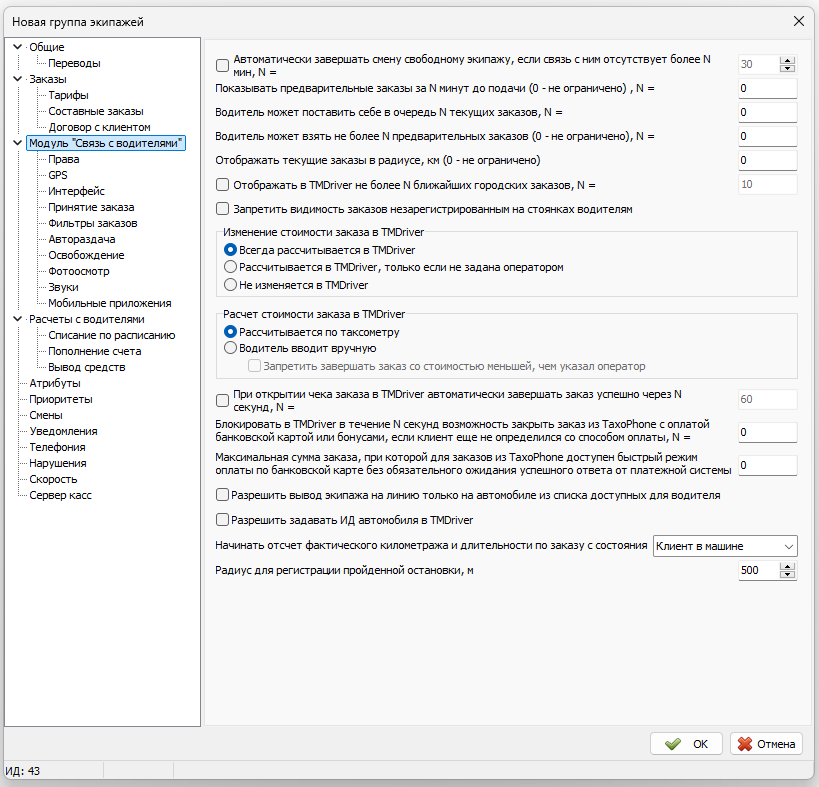Viewport: 819px width, 787px height.
Task: Open the Сервер касс settings page
Action: tap(60, 495)
